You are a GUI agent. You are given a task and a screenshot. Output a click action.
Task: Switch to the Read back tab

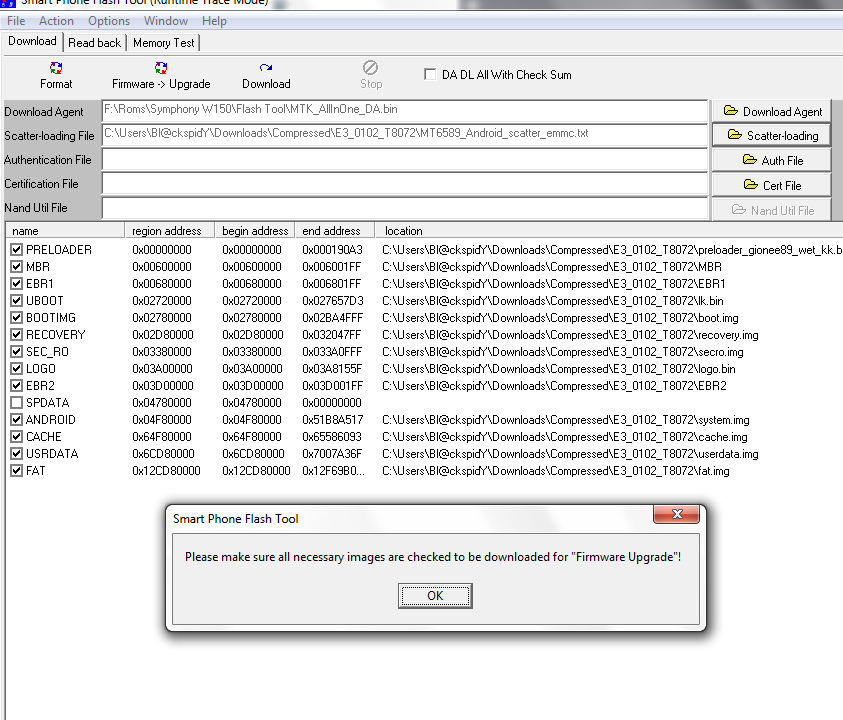point(94,43)
